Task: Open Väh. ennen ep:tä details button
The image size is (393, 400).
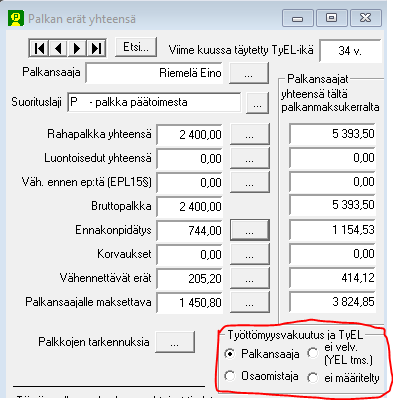Action: click(250, 182)
